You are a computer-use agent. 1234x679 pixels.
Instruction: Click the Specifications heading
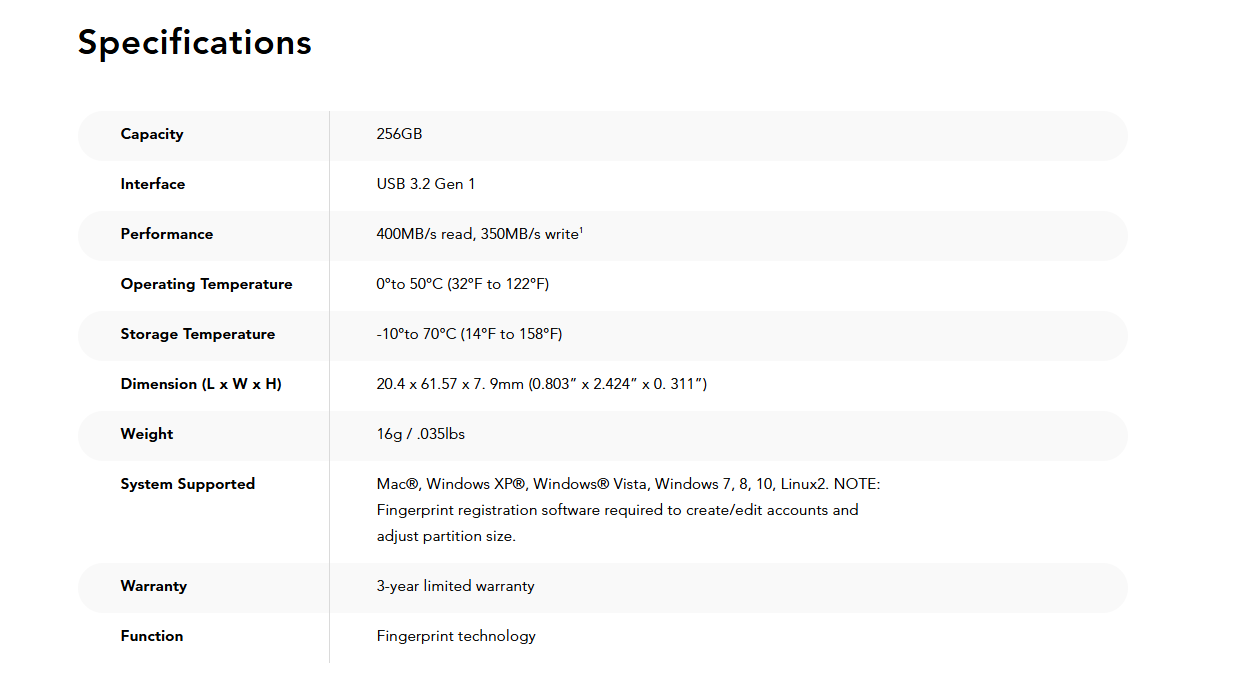tap(195, 43)
